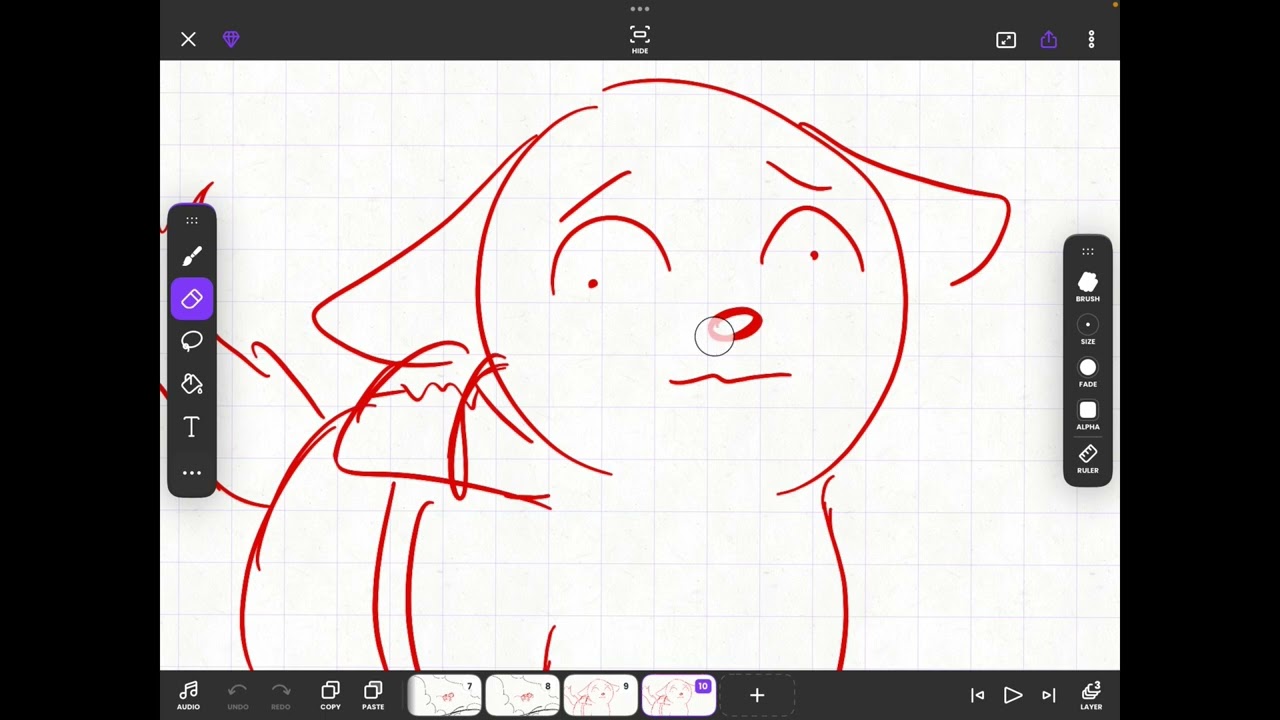1280x720 pixels.
Task: Open the Brush type picker
Action: (1088, 287)
